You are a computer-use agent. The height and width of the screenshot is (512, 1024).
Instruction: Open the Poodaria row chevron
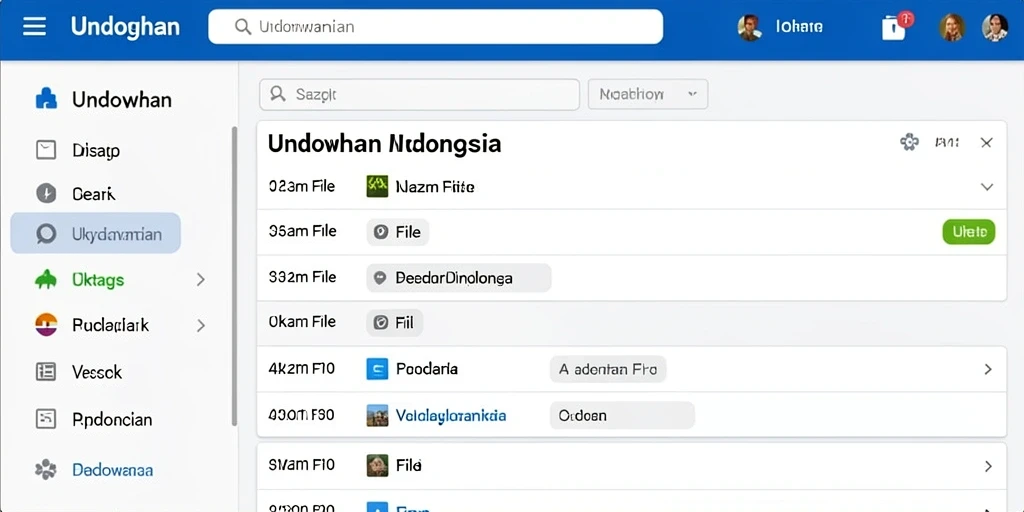click(x=987, y=370)
